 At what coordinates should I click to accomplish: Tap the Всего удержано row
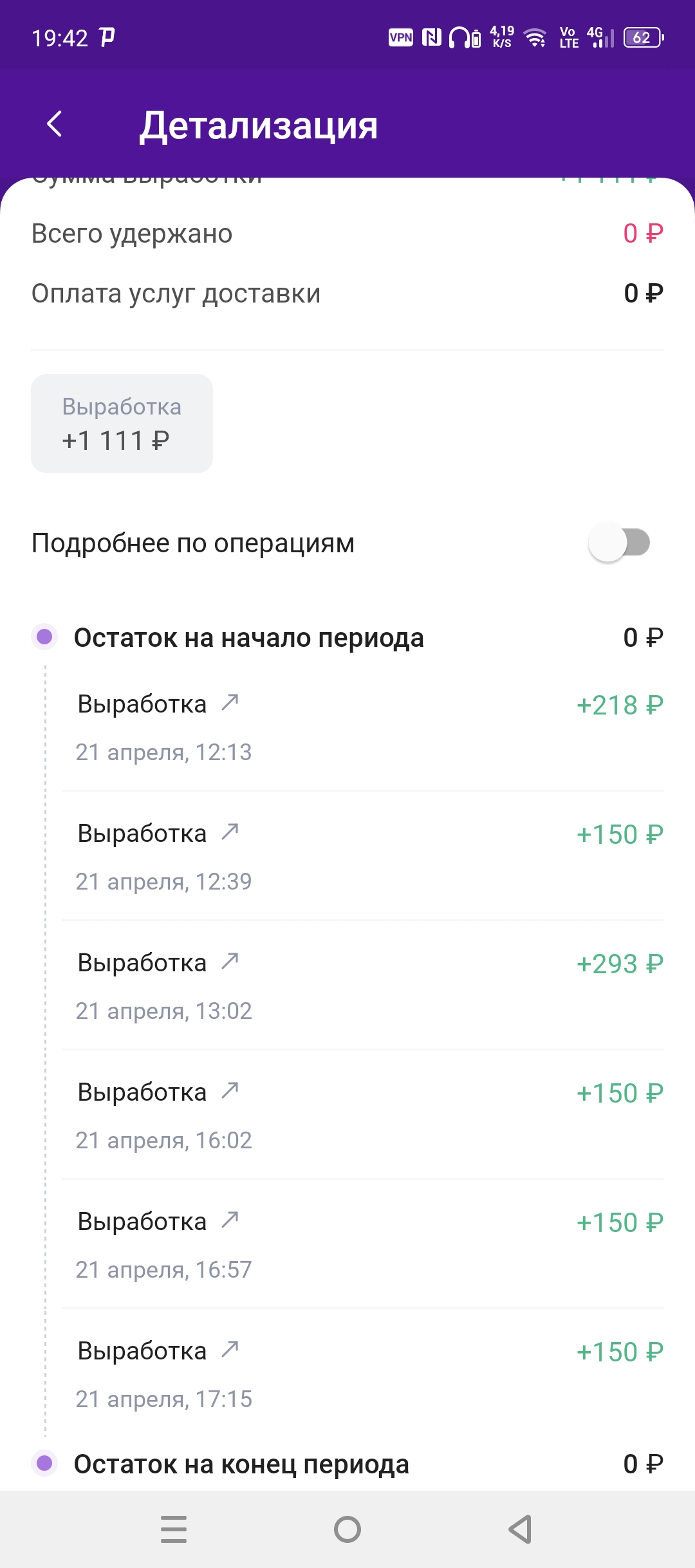coord(347,233)
